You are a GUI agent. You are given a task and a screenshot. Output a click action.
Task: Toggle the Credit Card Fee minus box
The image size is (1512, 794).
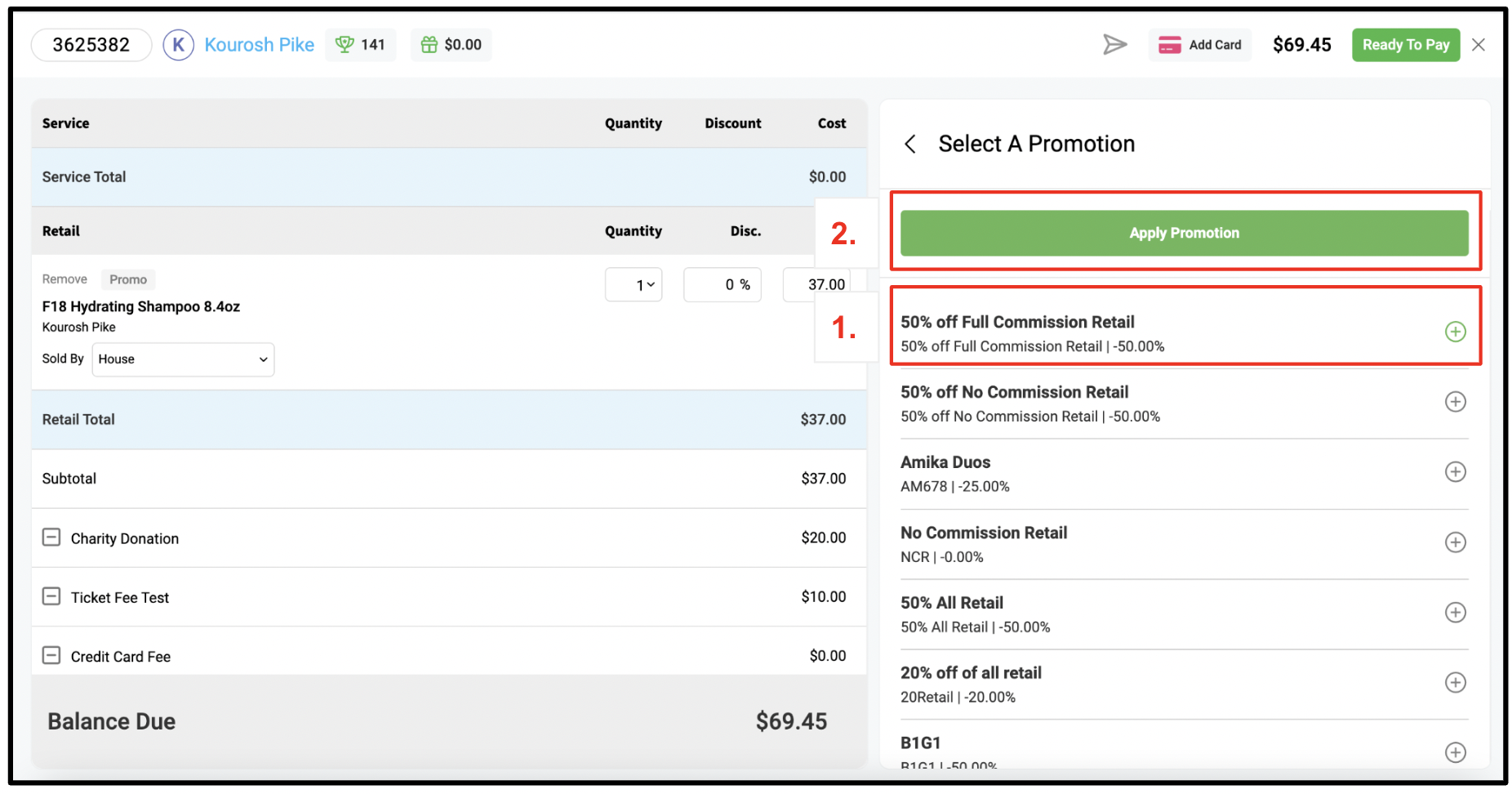click(51, 655)
